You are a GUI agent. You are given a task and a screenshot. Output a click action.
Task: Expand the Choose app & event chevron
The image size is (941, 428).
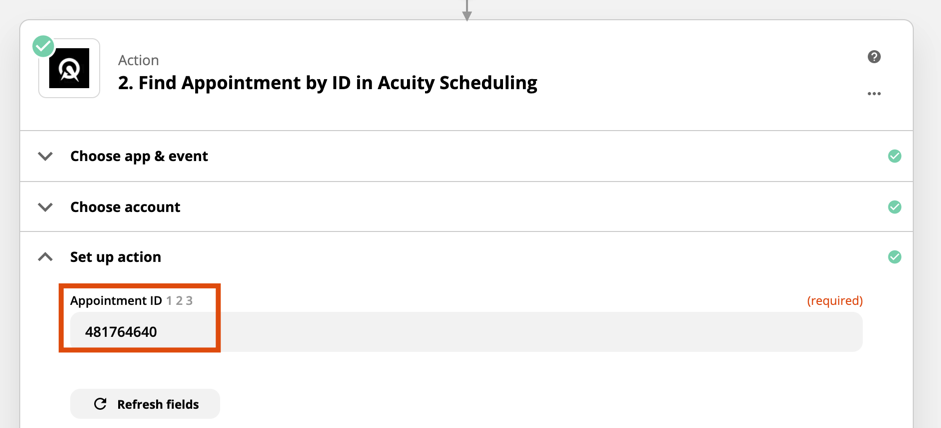(45, 156)
